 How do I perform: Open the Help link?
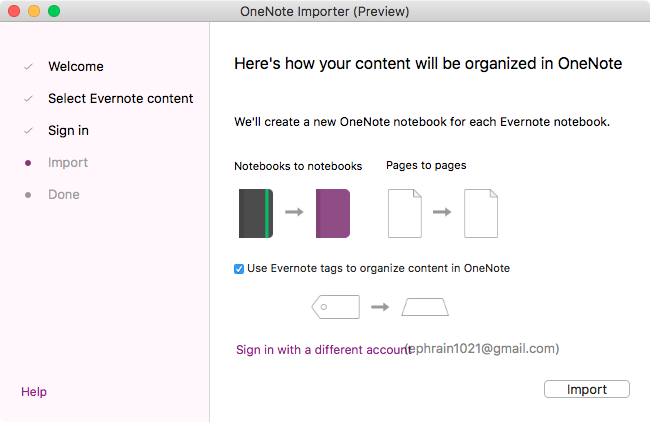[34, 392]
